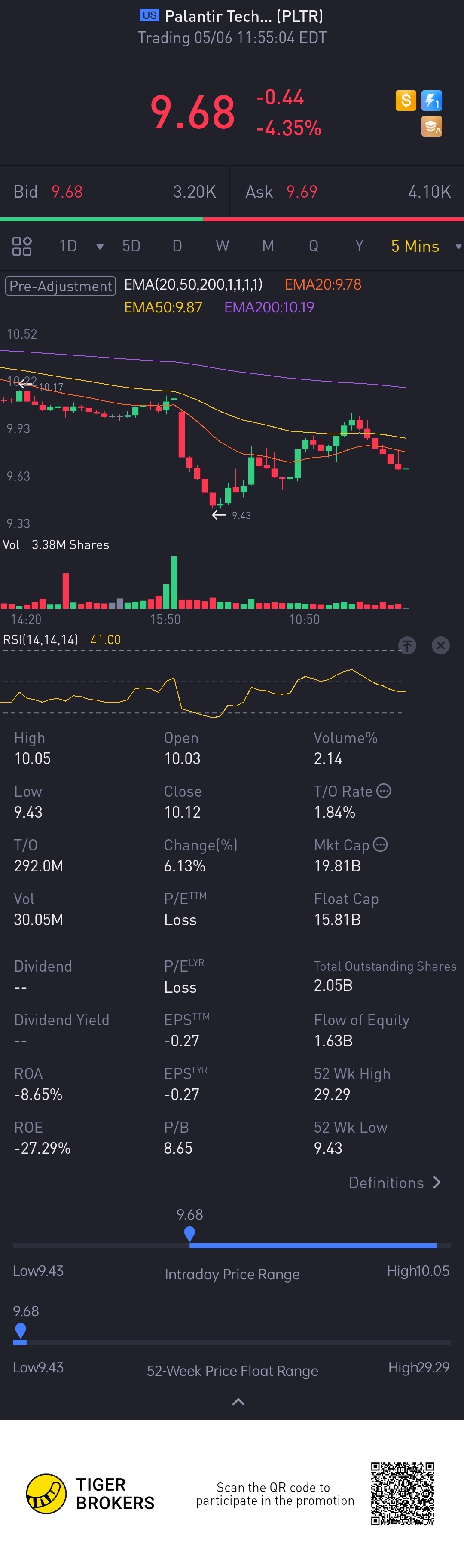Screen dimensions: 464x1568
Task: Tap the High 10.05 stat
Action: 32,748
